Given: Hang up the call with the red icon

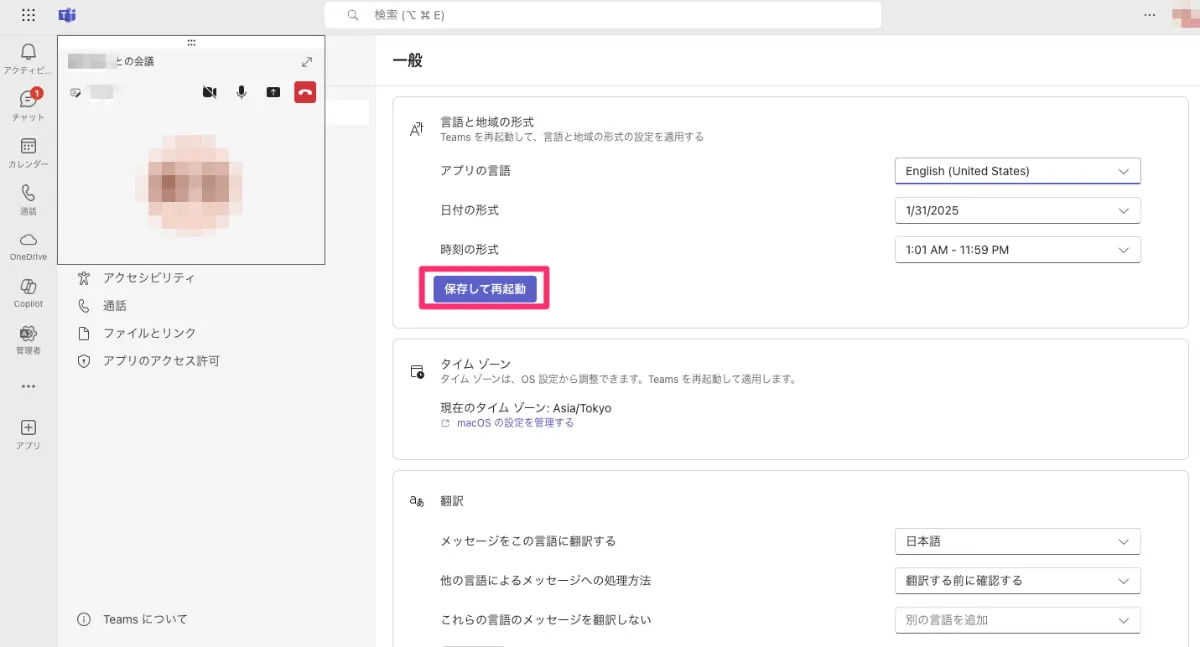Looking at the screenshot, I should coord(305,92).
